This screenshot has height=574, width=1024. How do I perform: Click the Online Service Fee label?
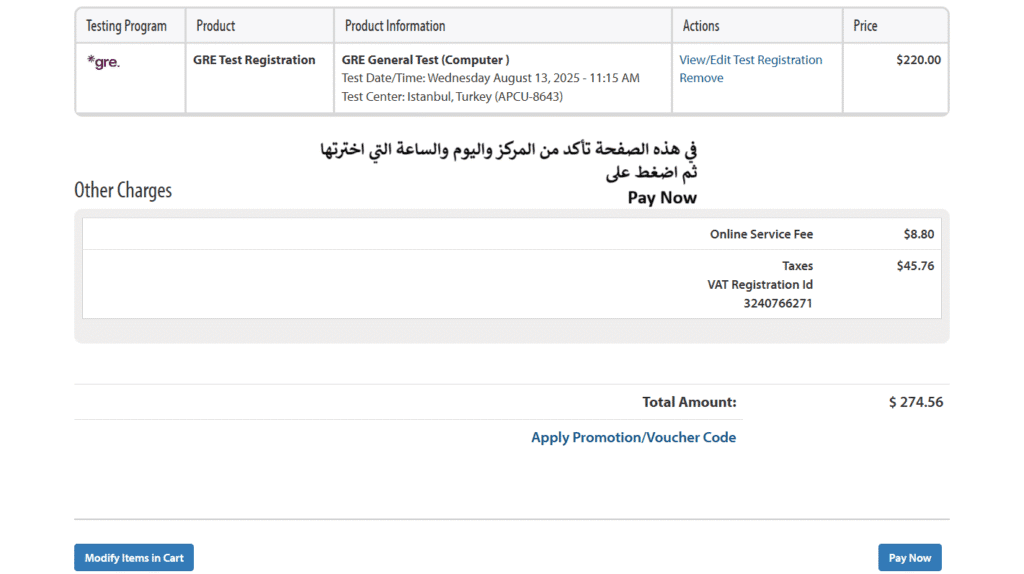click(x=761, y=234)
